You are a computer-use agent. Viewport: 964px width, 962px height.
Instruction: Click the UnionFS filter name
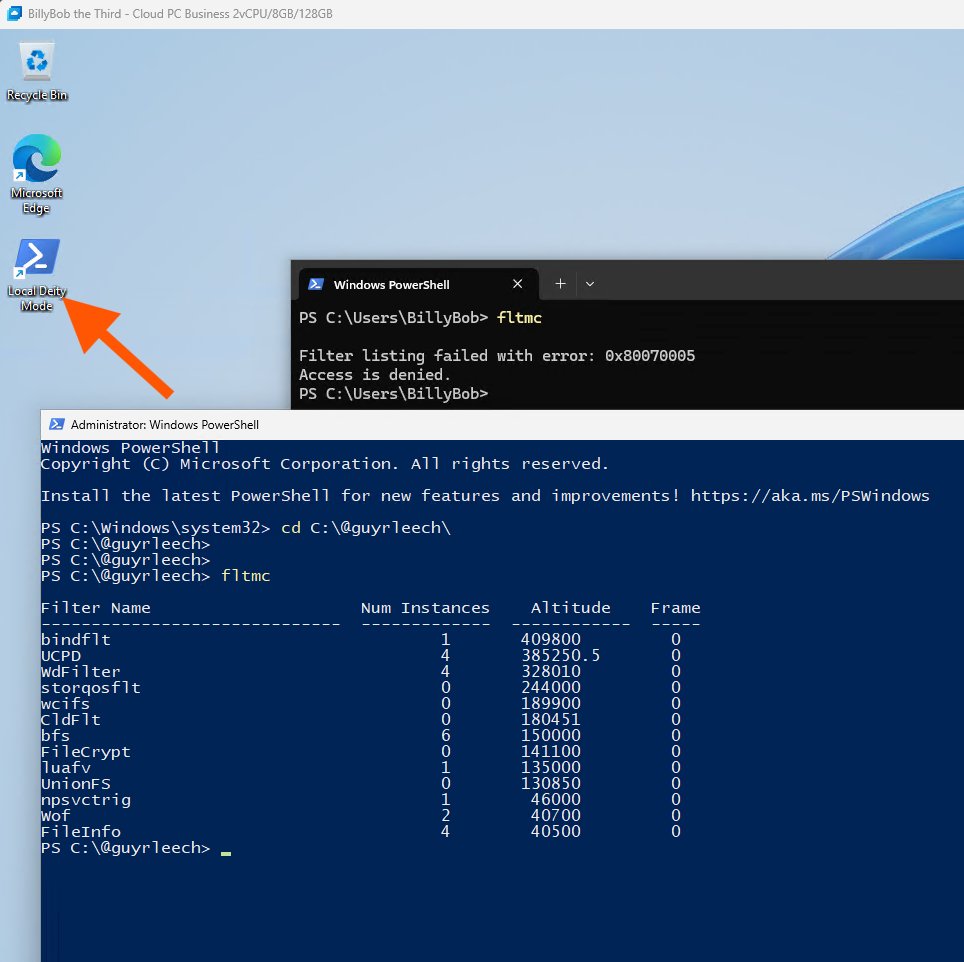click(76, 783)
